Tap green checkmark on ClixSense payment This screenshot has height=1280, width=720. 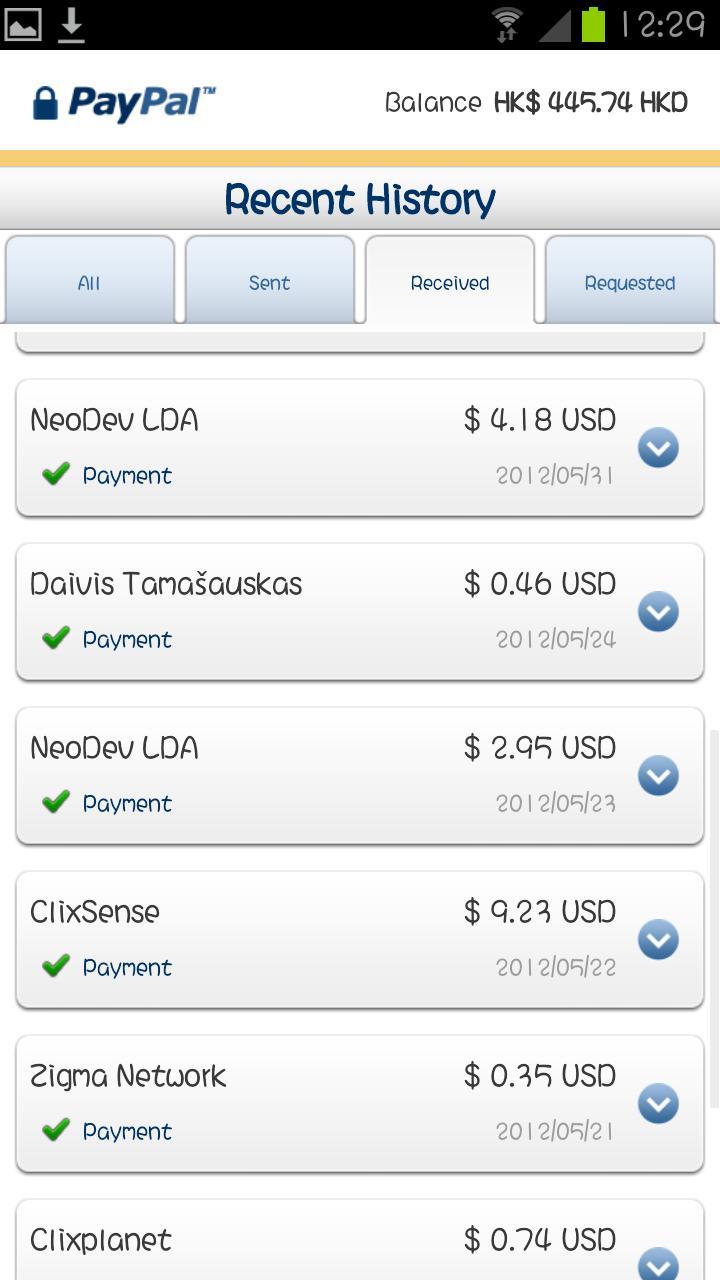[56, 966]
